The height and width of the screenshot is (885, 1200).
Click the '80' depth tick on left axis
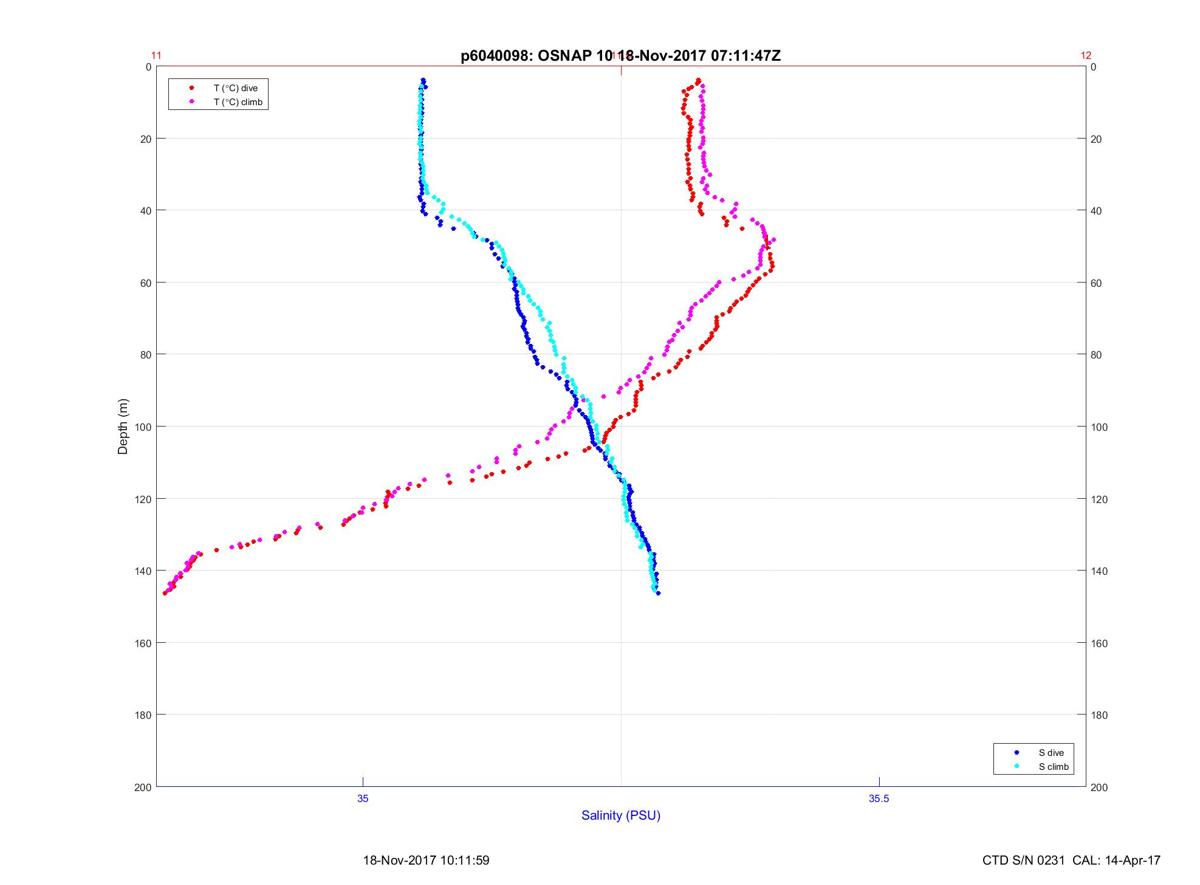tap(145, 355)
